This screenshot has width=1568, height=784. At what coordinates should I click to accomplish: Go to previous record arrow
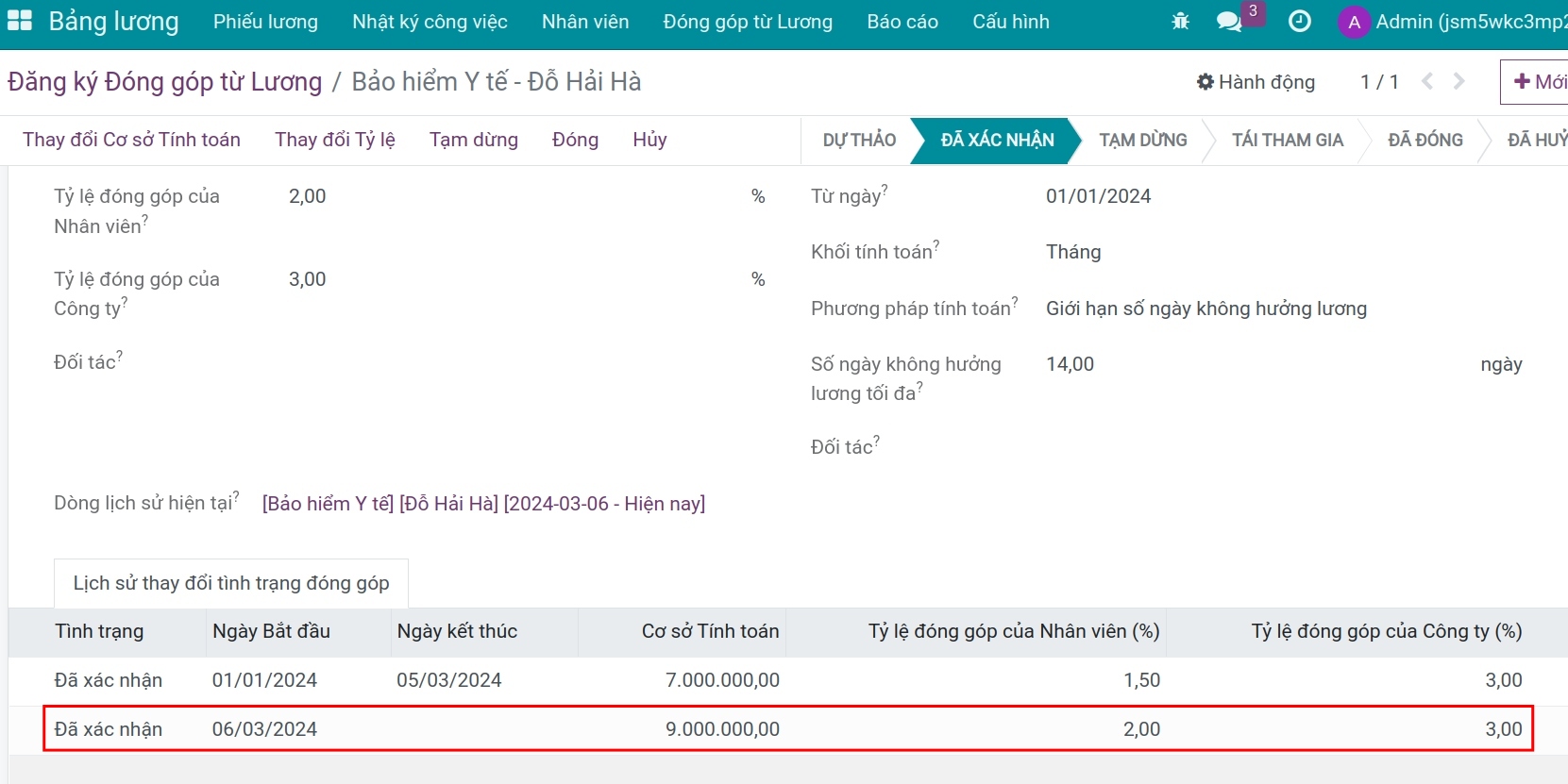pos(1427,81)
